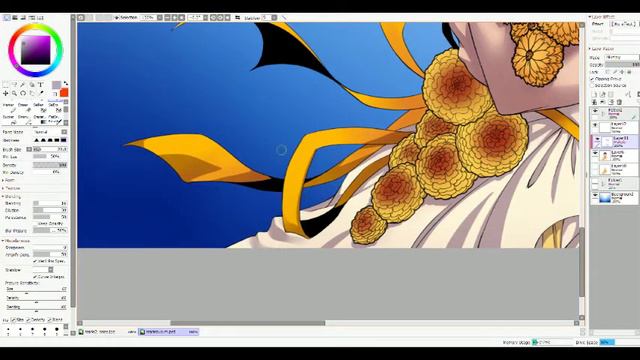Select the magic wand tool
The image size is (640, 360).
click(x=23, y=84)
